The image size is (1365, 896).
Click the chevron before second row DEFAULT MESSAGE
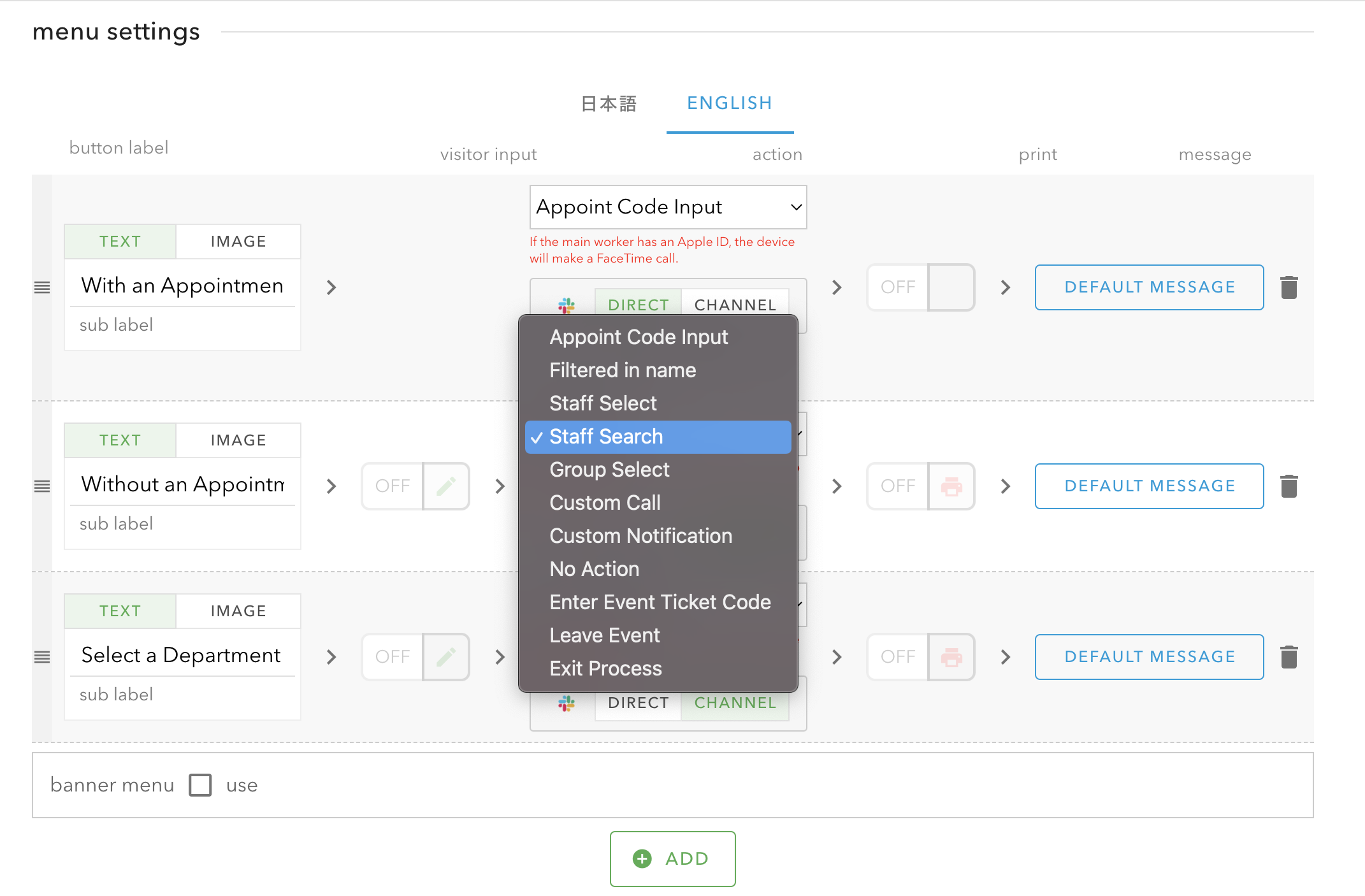[1005, 486]
